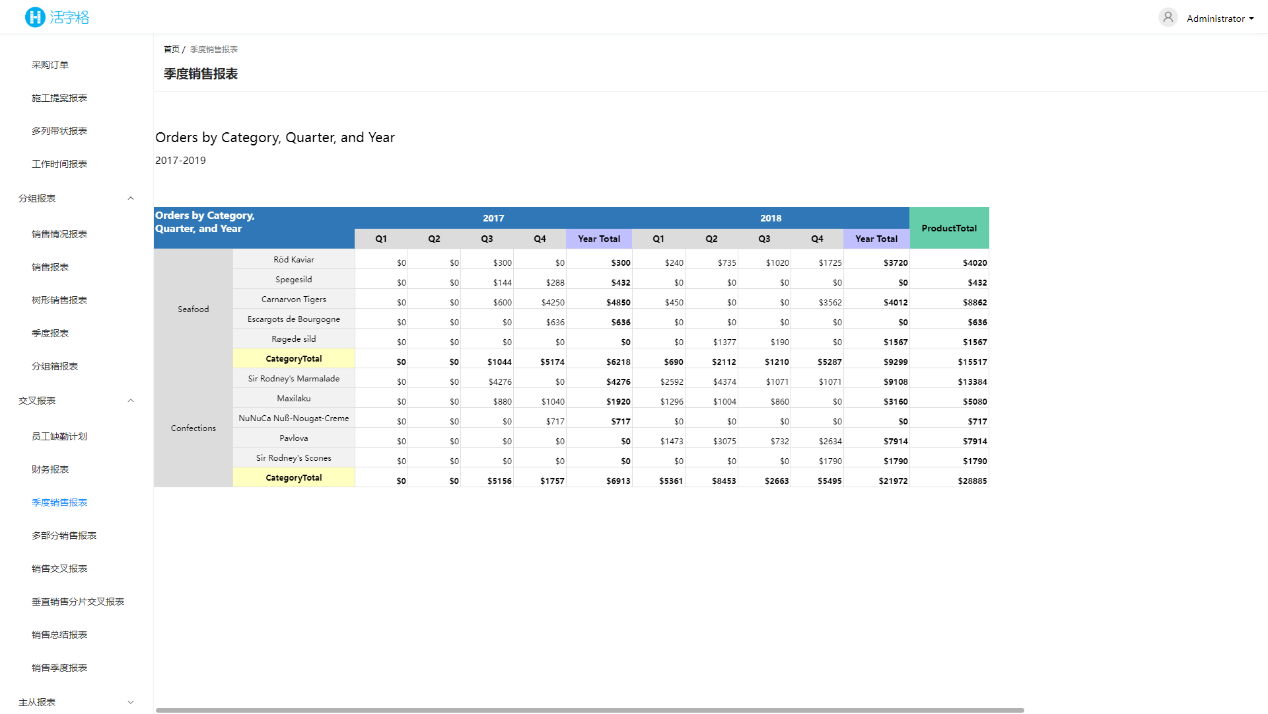Click the 首页 breadcrumb link

172,49
